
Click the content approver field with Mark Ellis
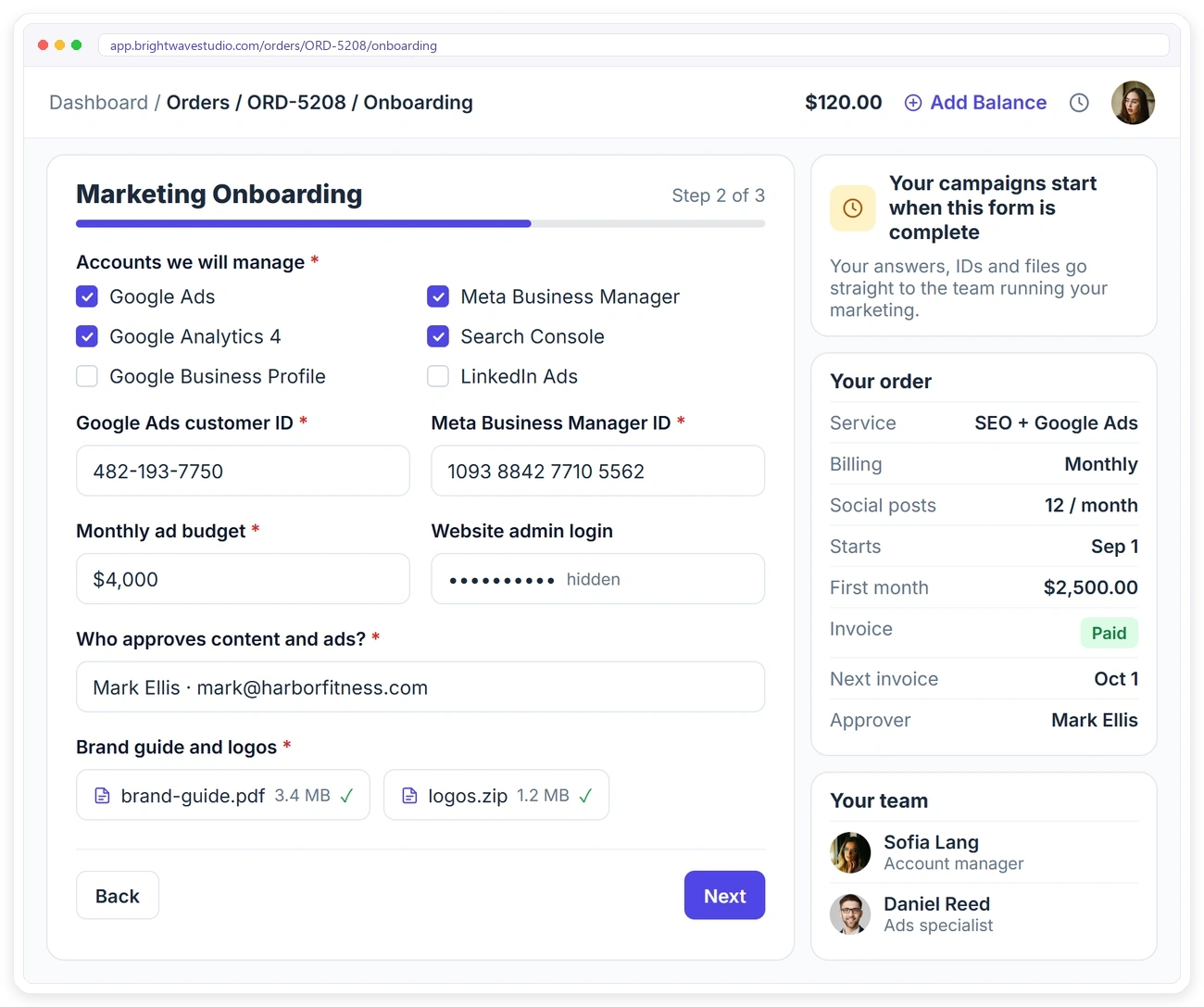[420, 687]
